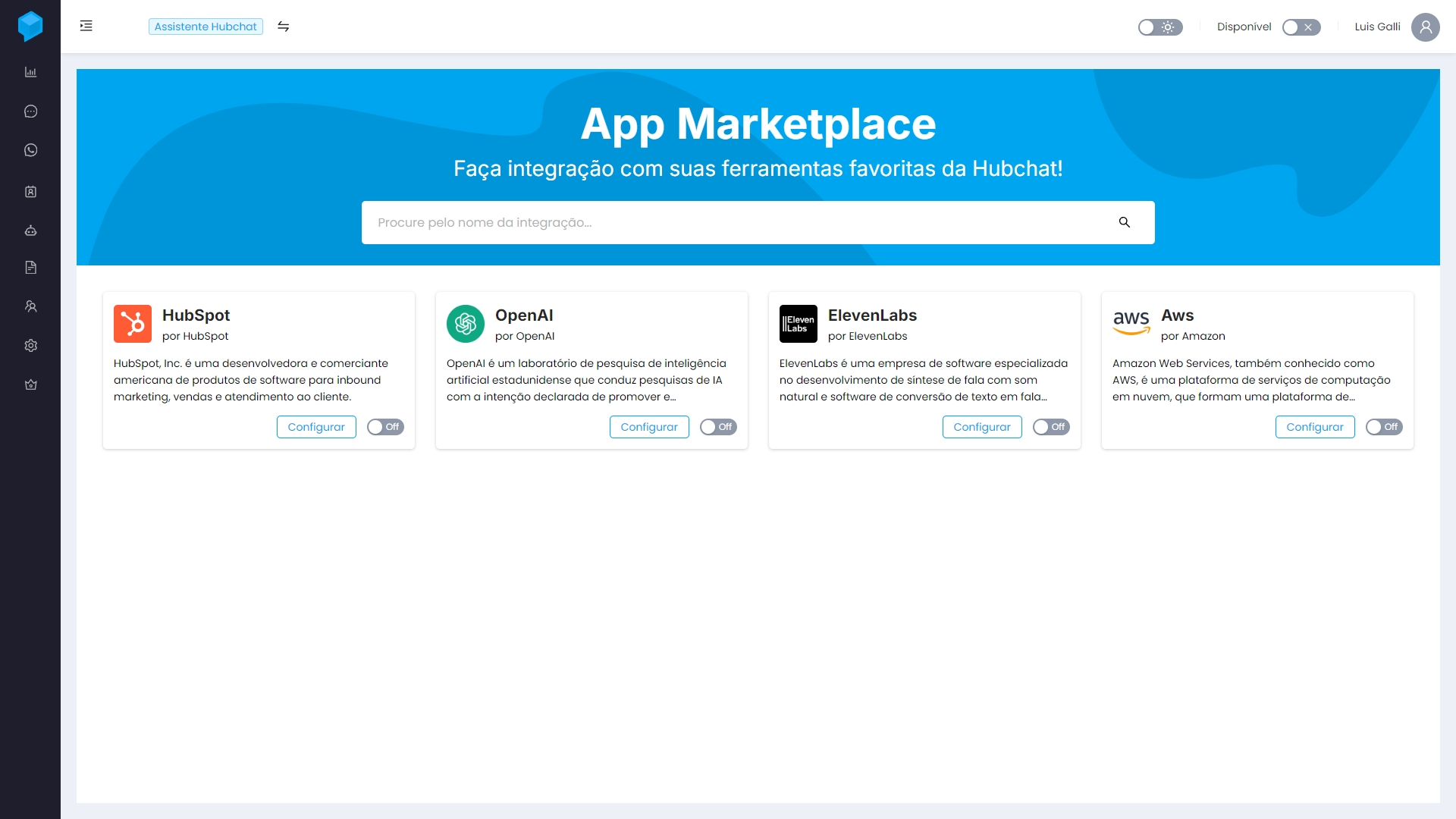Click the OpenAI logo icon
The width and height of the screenshot is (1456, 819).
point(466,324)
